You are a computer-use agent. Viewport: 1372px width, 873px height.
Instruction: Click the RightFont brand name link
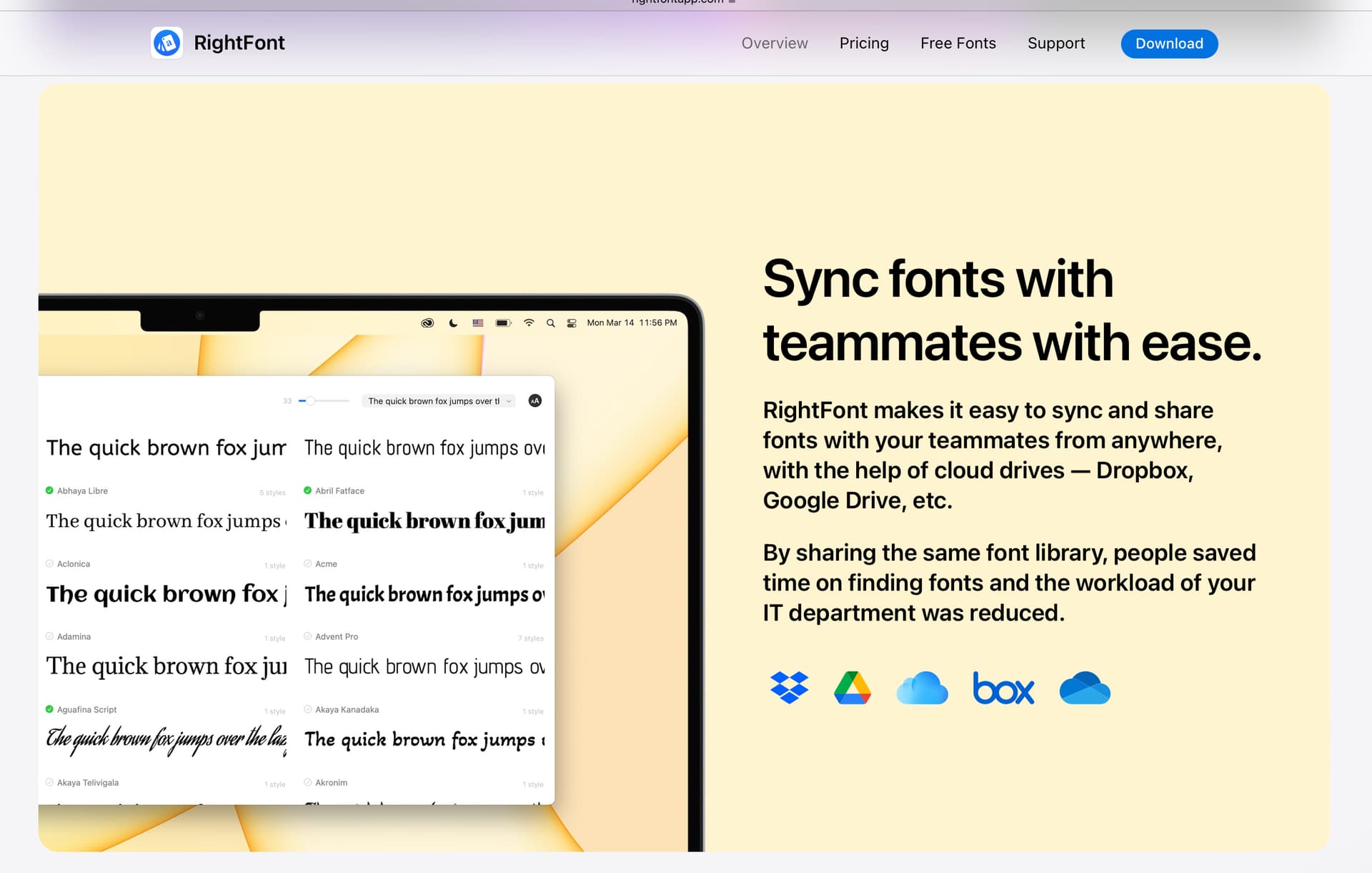coord(239,43)
